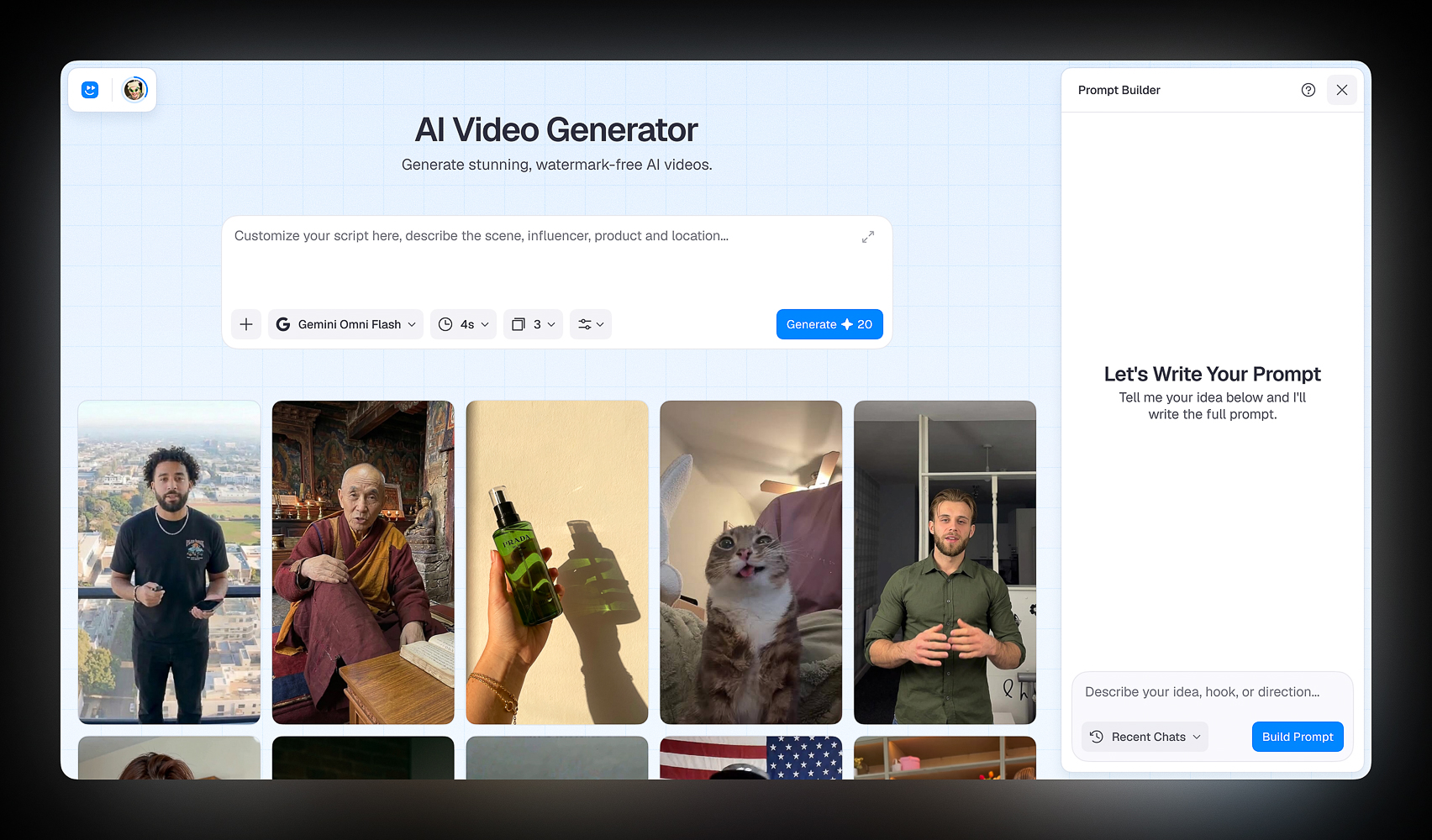The height and width of the screenshot is (840, 1432).
Task: Add an attachment with the plus button
Action: (246, 324)
